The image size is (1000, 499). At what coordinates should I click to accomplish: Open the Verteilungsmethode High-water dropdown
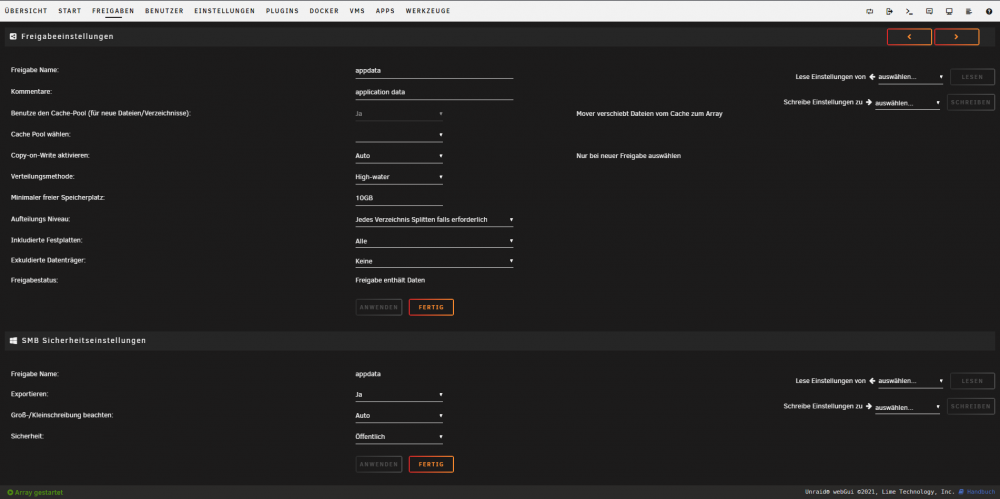[399, 177]
